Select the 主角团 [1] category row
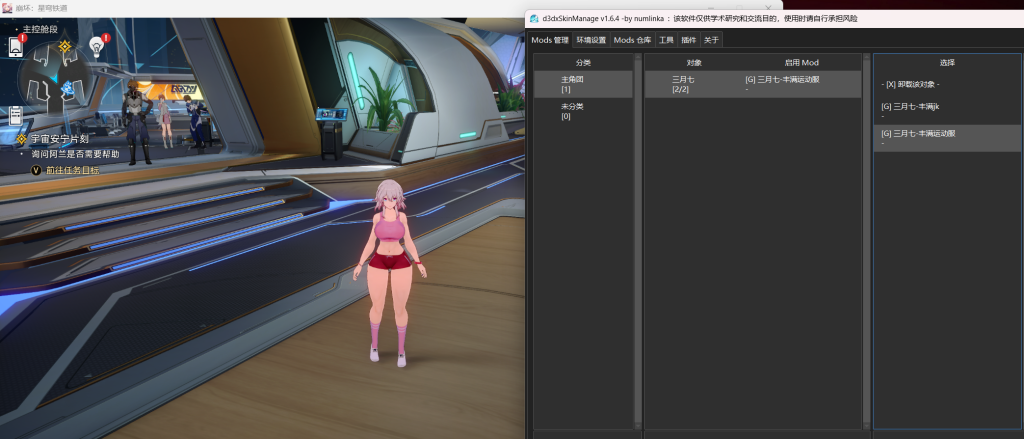The image size is (1024, 439). [x=583, y=84]
